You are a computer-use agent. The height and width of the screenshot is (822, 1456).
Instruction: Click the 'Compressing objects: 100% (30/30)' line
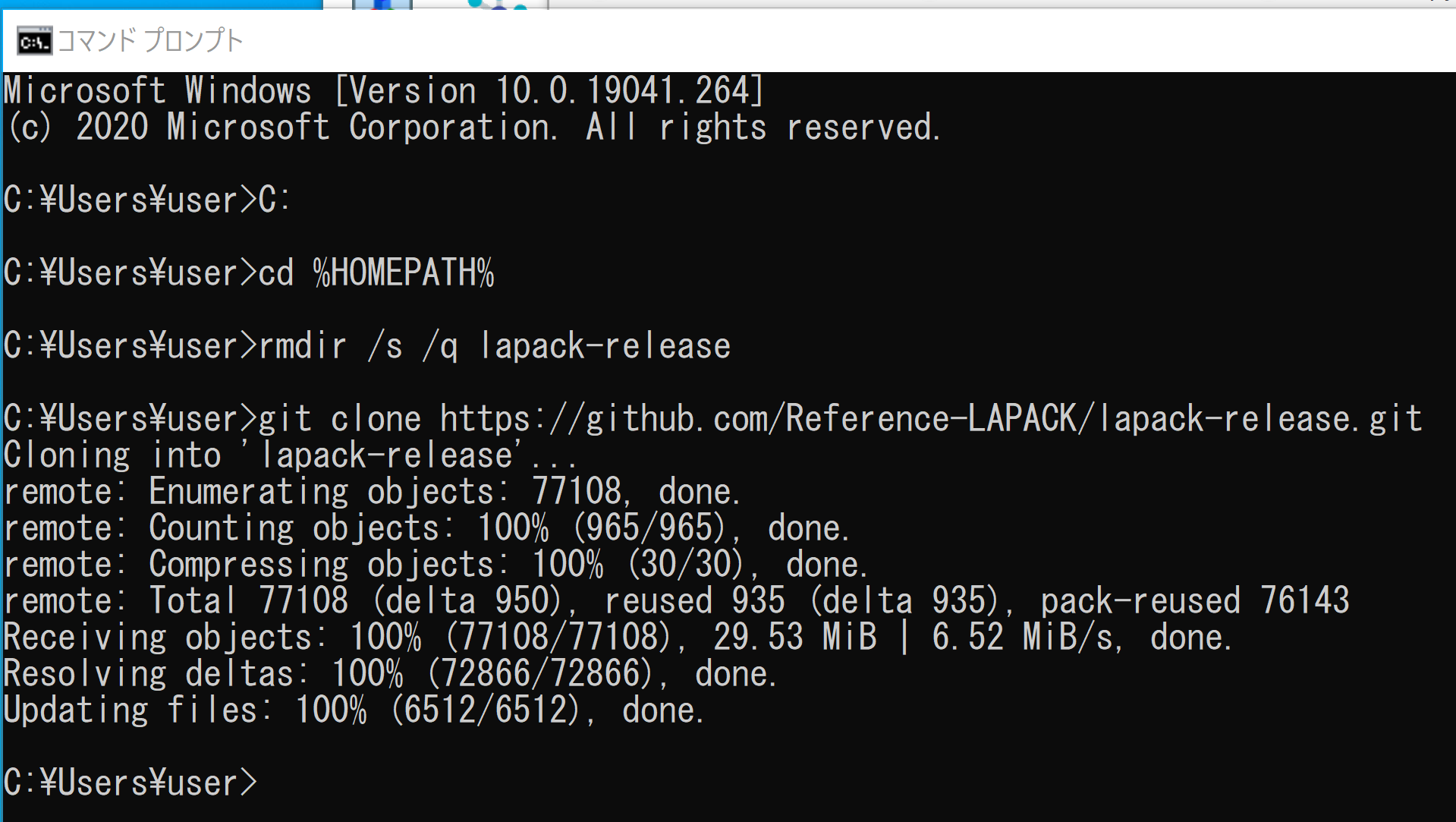436,565
